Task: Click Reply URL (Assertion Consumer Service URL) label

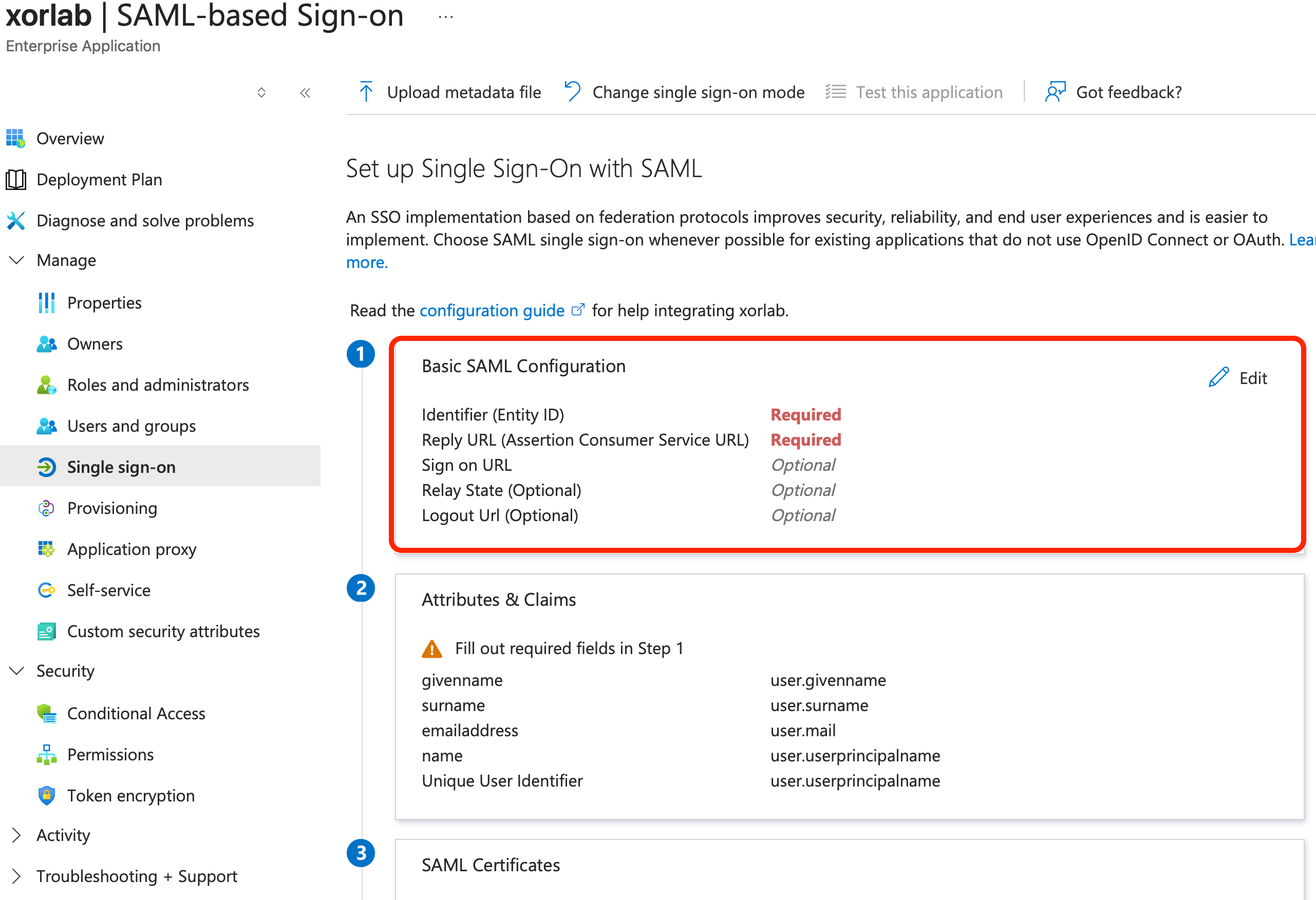Action: point(585,440)
